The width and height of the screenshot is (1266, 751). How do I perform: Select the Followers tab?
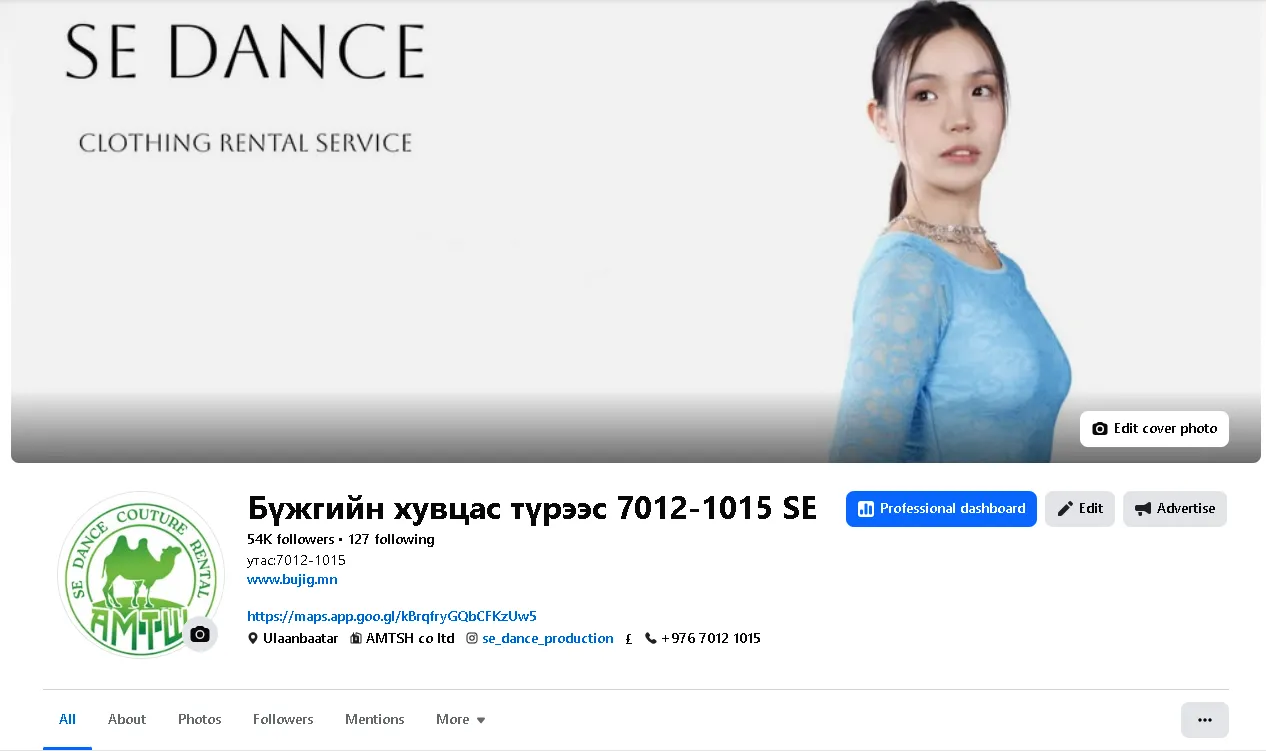283,719
